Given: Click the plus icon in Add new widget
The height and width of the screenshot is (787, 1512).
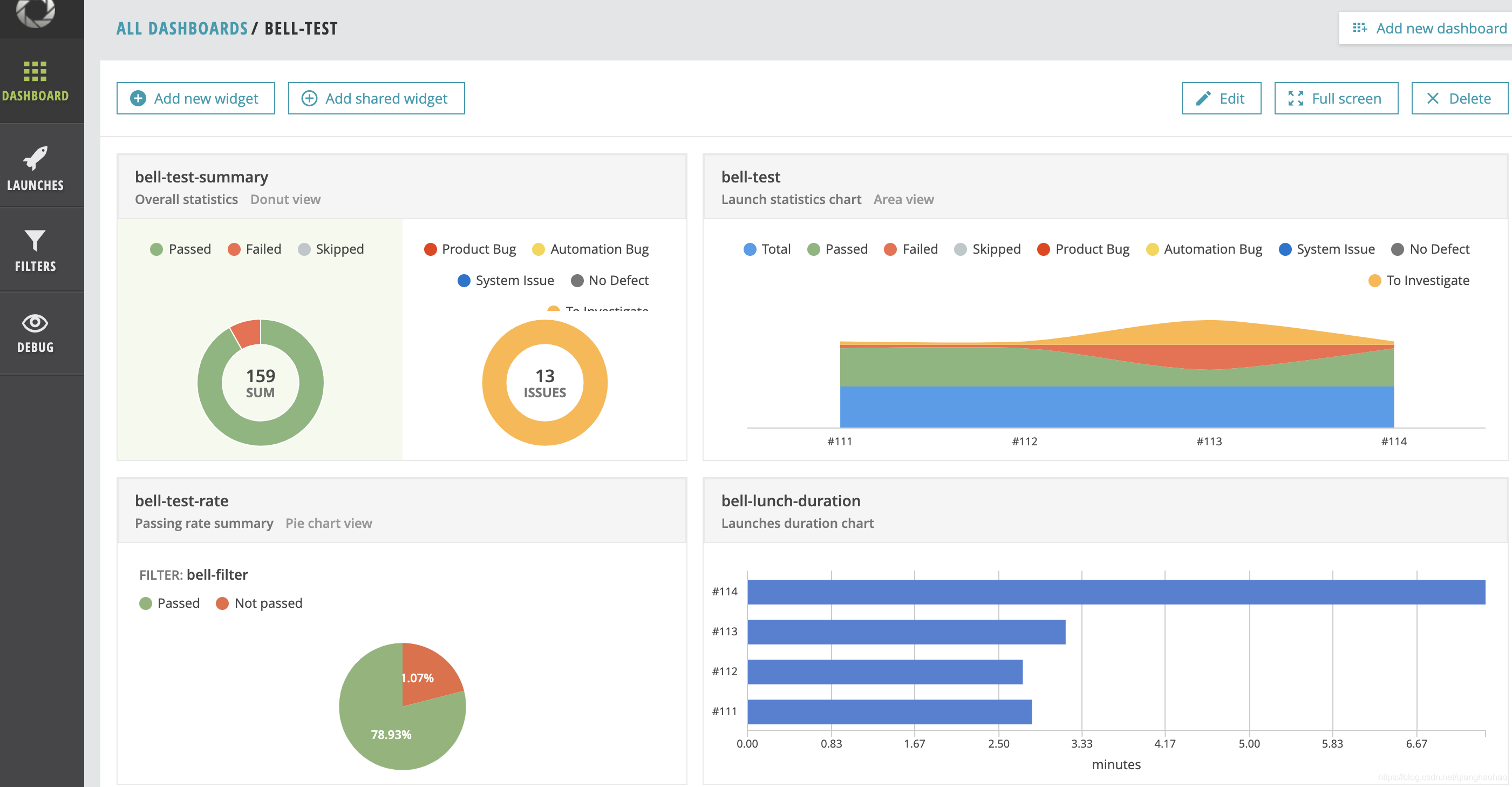Looking at the screenshot, I should pos(138,98).
